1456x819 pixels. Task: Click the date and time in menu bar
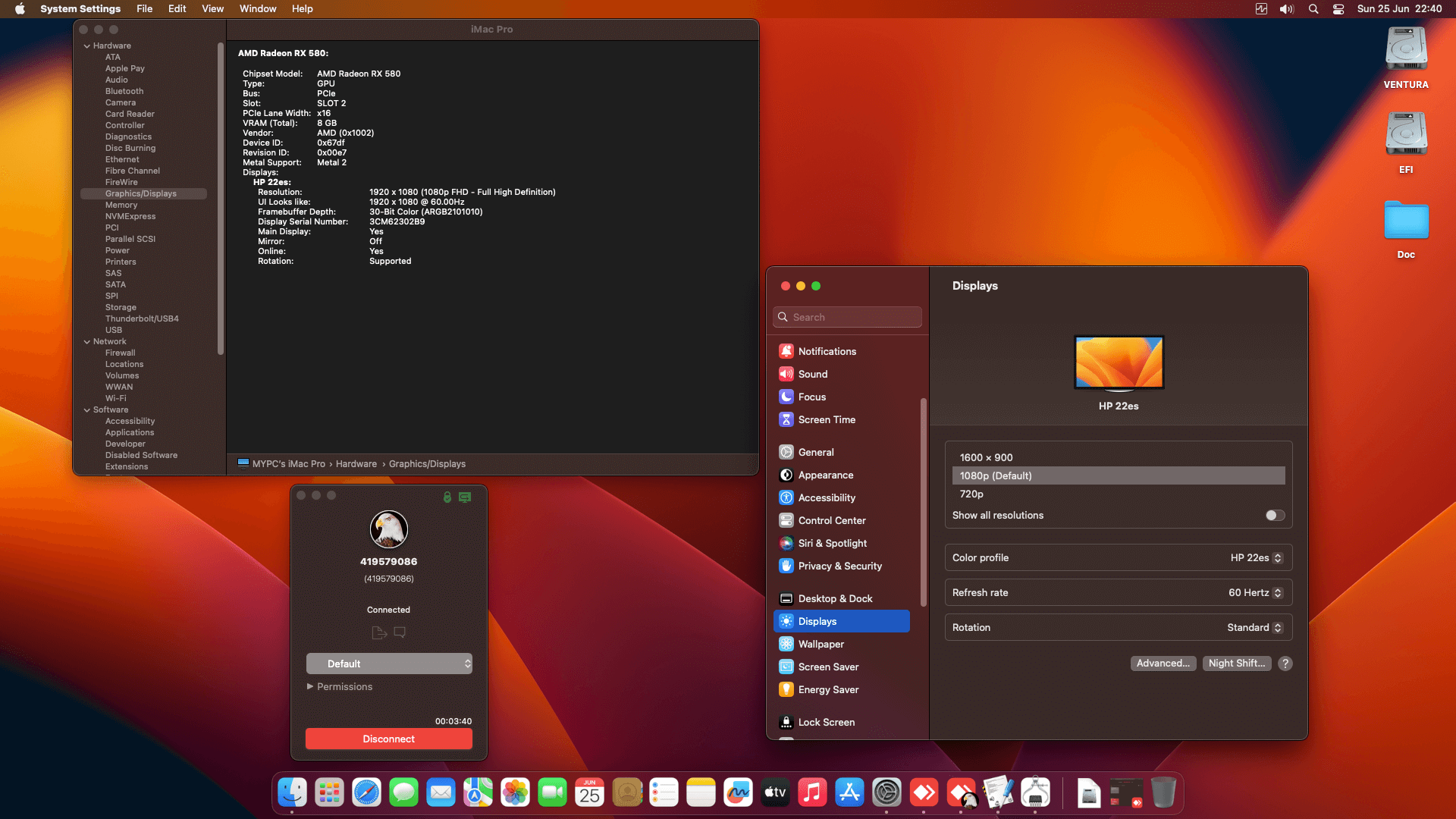coord(1399,9)
